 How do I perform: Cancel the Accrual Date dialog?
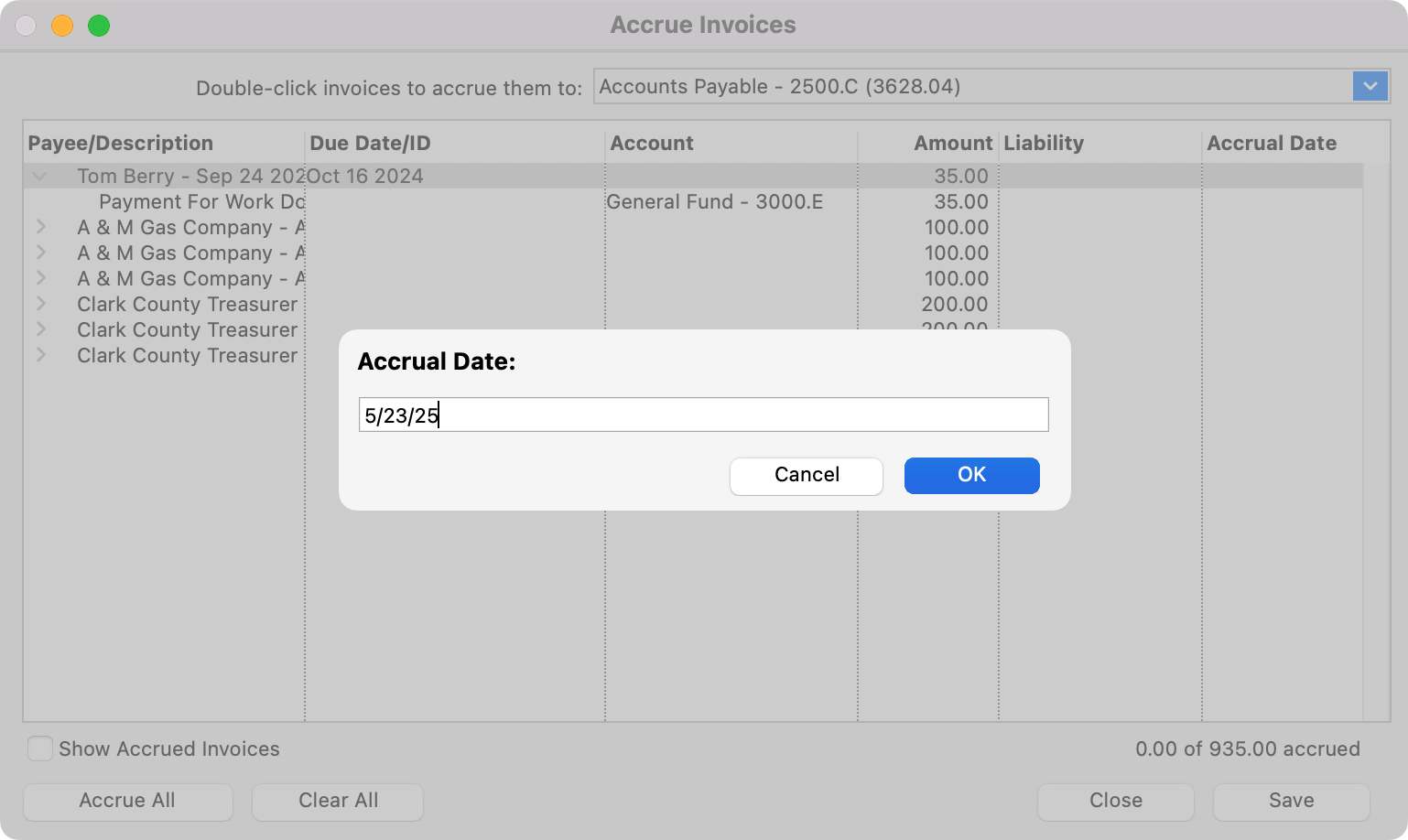tap(806, 475)
